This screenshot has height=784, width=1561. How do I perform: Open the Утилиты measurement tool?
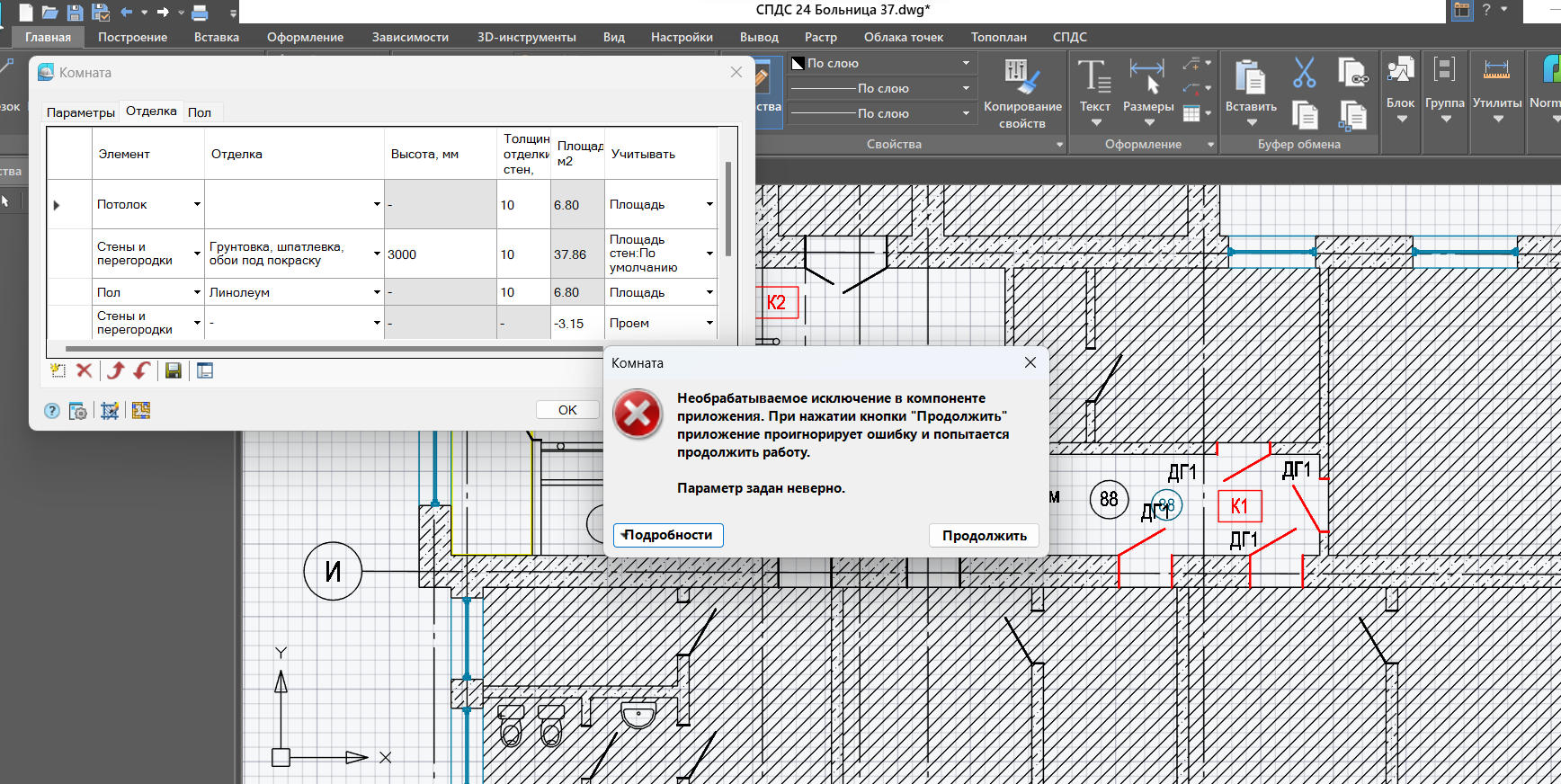click(1497, 90)
